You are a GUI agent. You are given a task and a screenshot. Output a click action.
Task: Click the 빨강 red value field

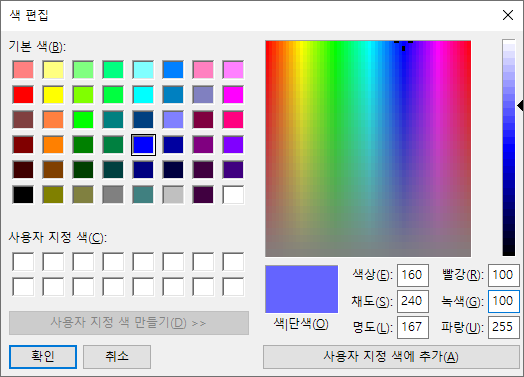pyautogui.click(x=504, y=275)
